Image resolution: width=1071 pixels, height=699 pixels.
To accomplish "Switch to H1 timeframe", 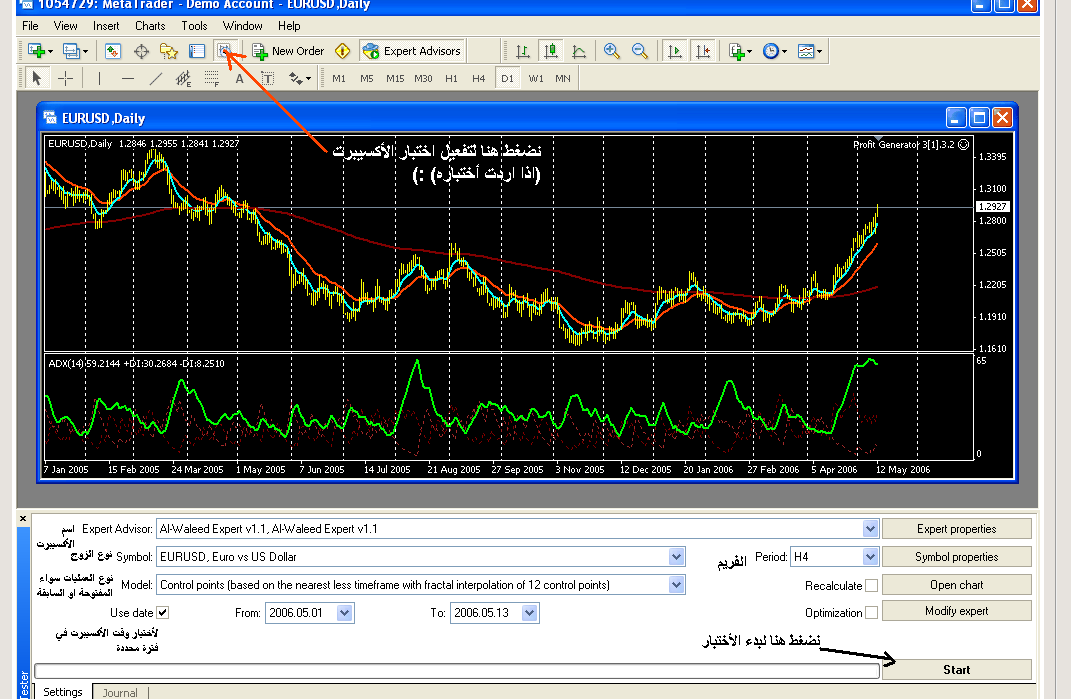I will (451, 79).
